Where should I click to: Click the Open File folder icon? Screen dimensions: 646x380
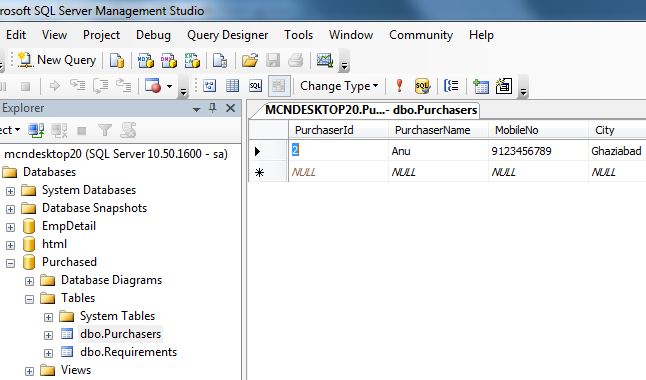(250, 61)
